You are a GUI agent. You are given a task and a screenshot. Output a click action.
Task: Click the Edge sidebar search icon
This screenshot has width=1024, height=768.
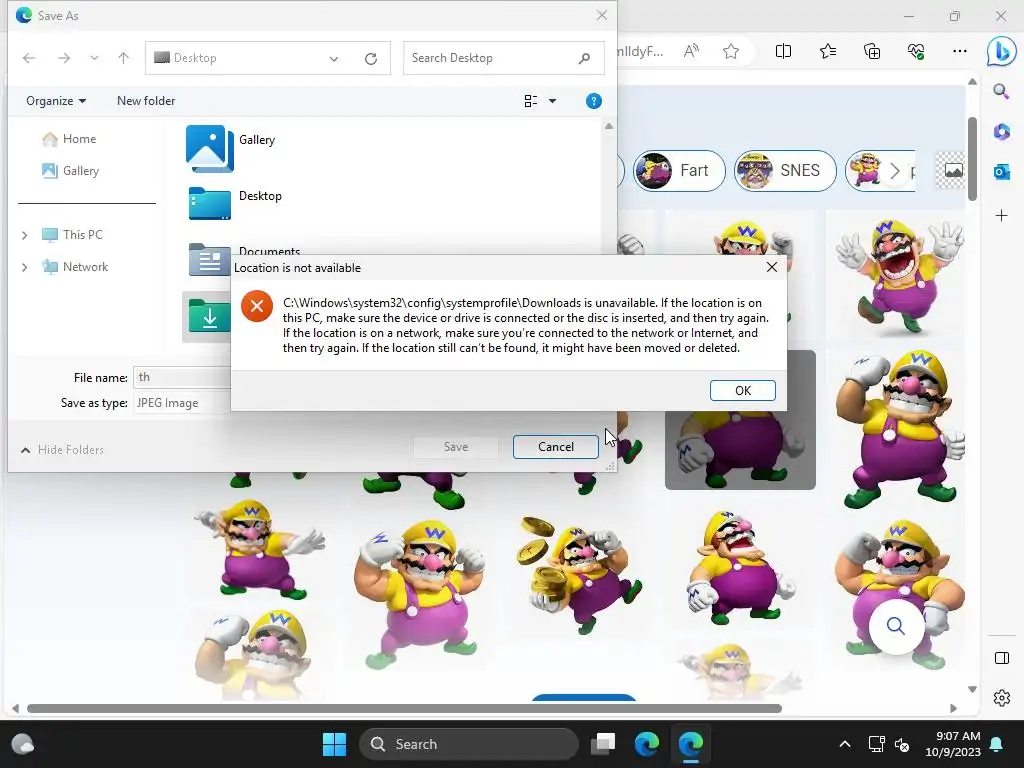(x=1001, y=91)
